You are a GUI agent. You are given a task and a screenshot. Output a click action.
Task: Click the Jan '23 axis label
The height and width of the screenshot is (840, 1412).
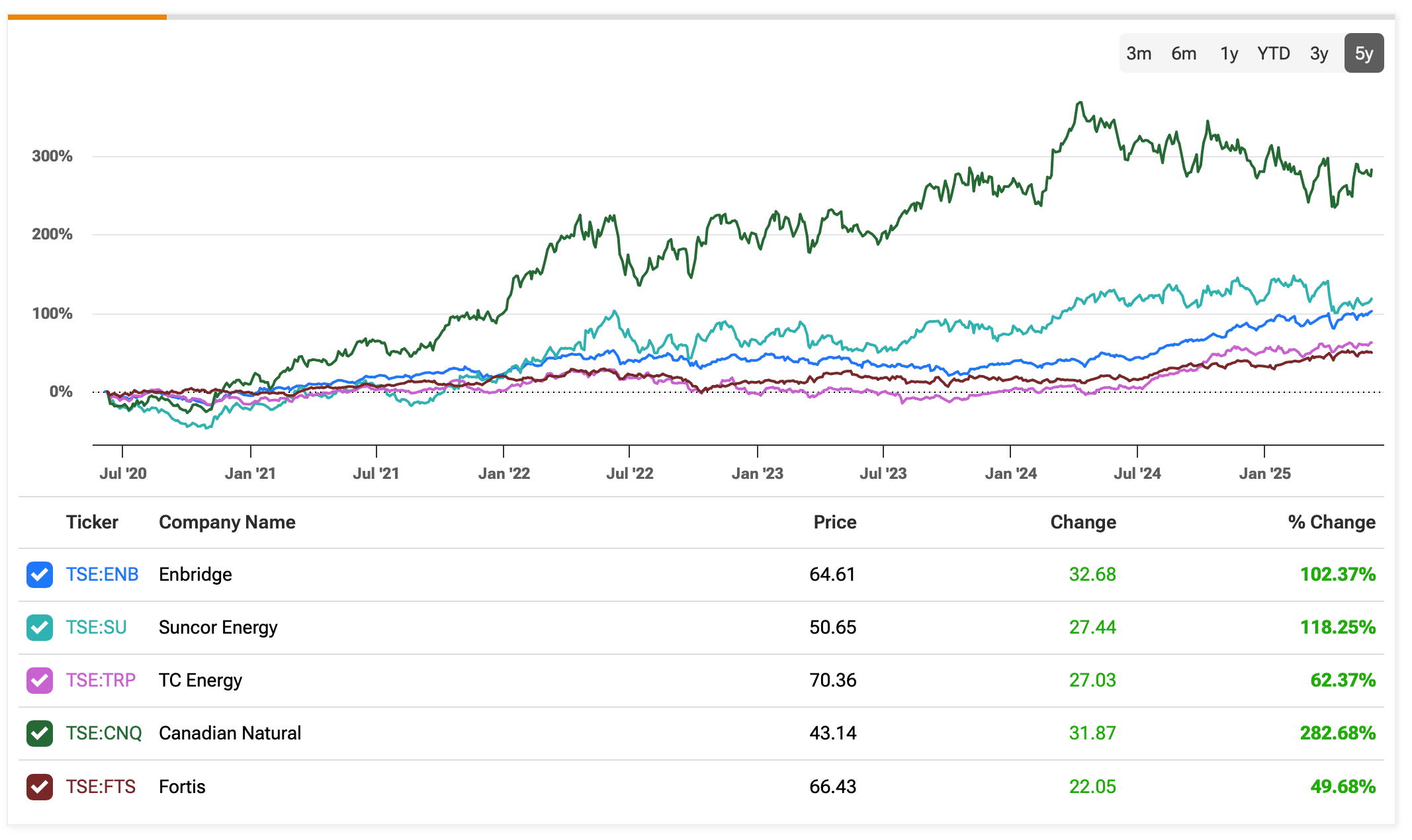click(x=758, y=474)
